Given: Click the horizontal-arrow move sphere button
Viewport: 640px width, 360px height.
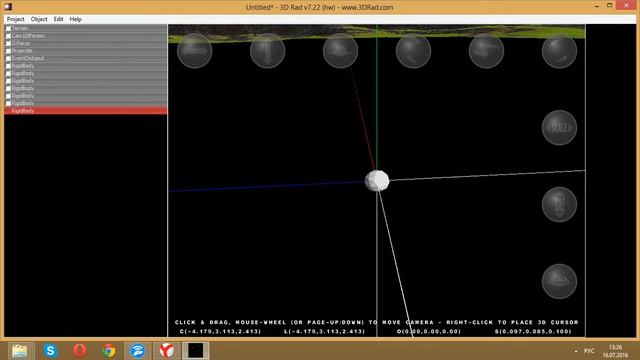Looking at the screenshot, I should (x=195, y=51).
